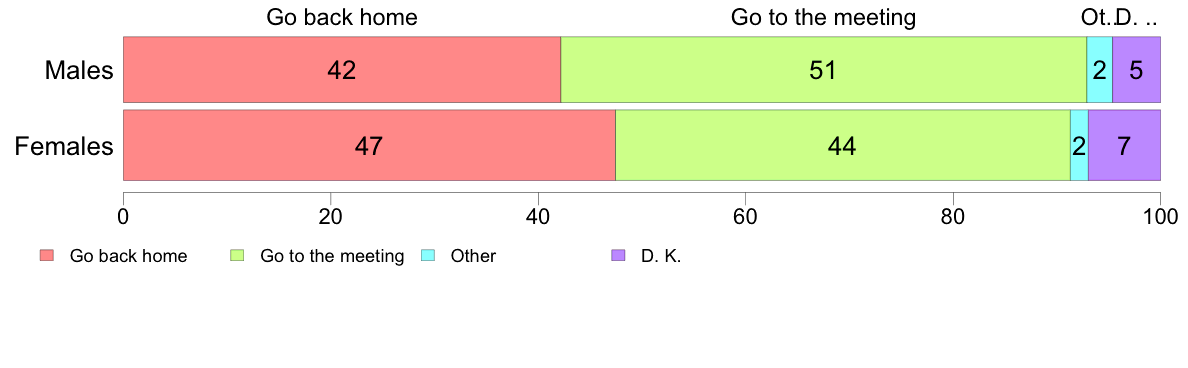
Task: Select the Females red bar segment showing 47
Action: coord(369,145)
